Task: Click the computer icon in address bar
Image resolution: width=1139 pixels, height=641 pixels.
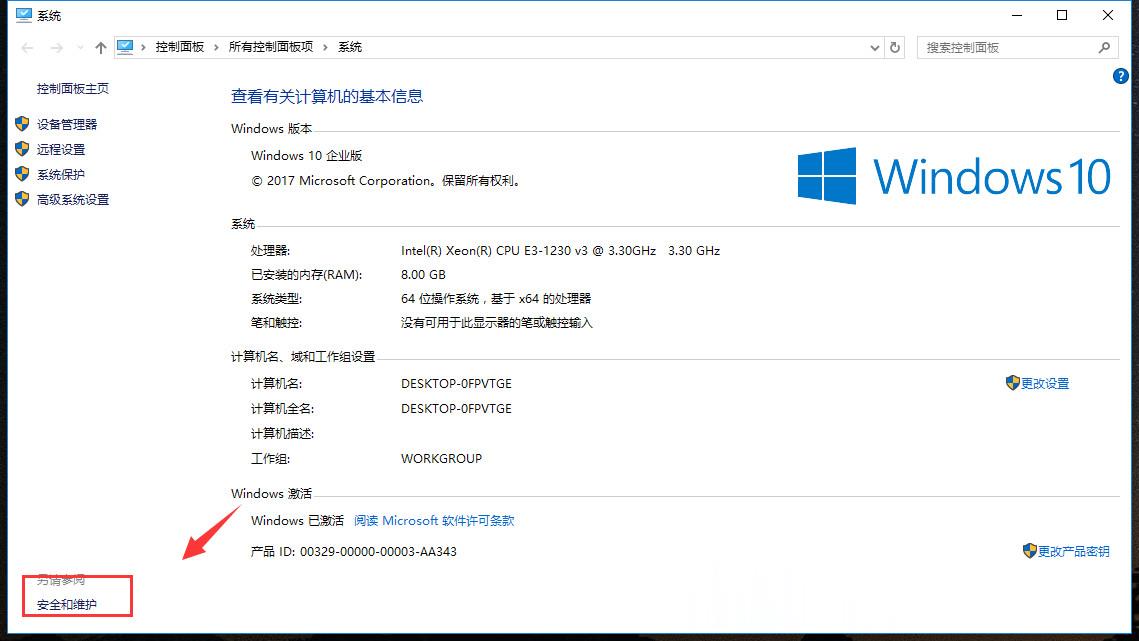Action: (125, 47)
